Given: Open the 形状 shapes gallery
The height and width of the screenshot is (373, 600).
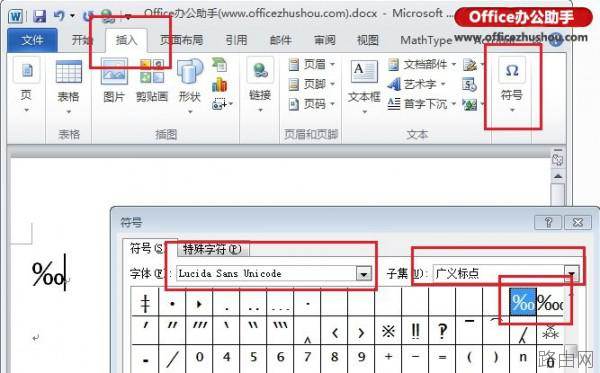Looking at the screenshot, I should click(190, 86).
